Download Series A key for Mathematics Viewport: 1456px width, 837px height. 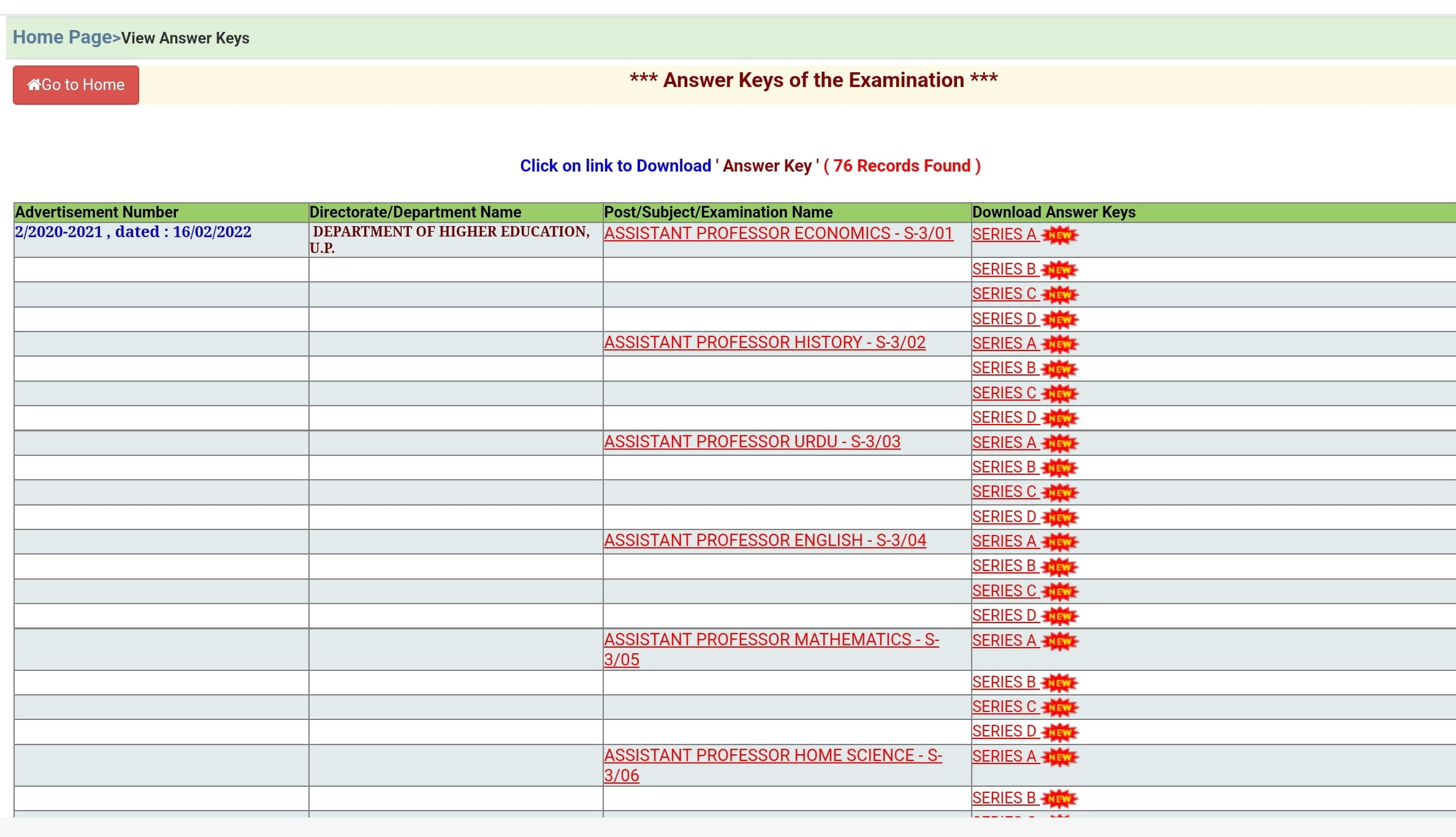(1004, 641)
